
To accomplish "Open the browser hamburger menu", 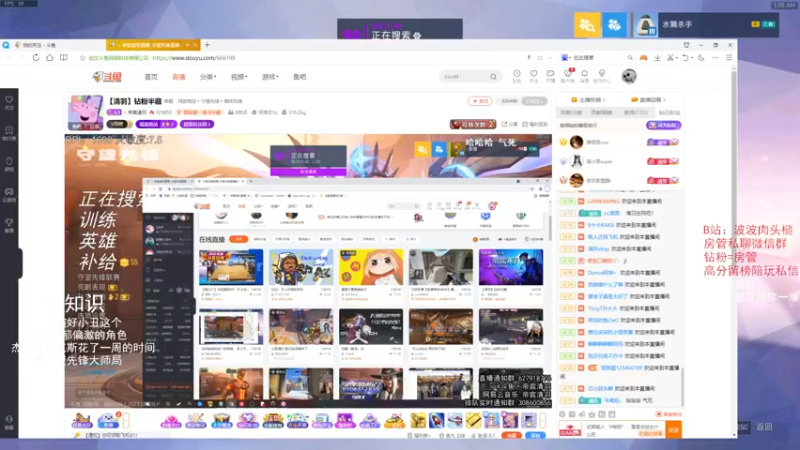I will coord(729,58).
